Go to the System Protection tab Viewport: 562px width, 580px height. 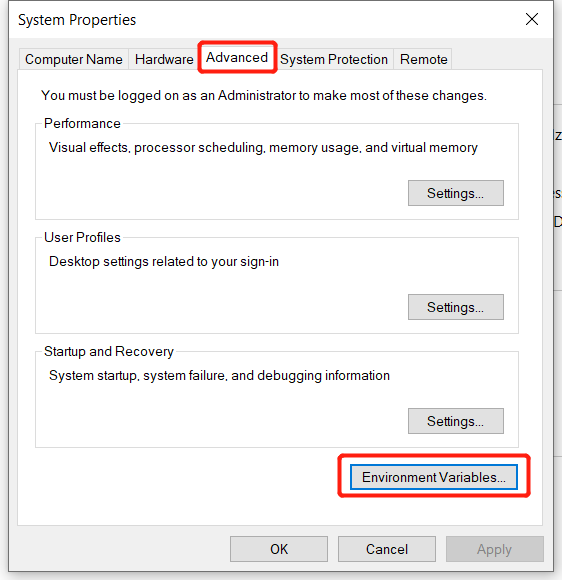pyautogui.click(x=334, y=59)
